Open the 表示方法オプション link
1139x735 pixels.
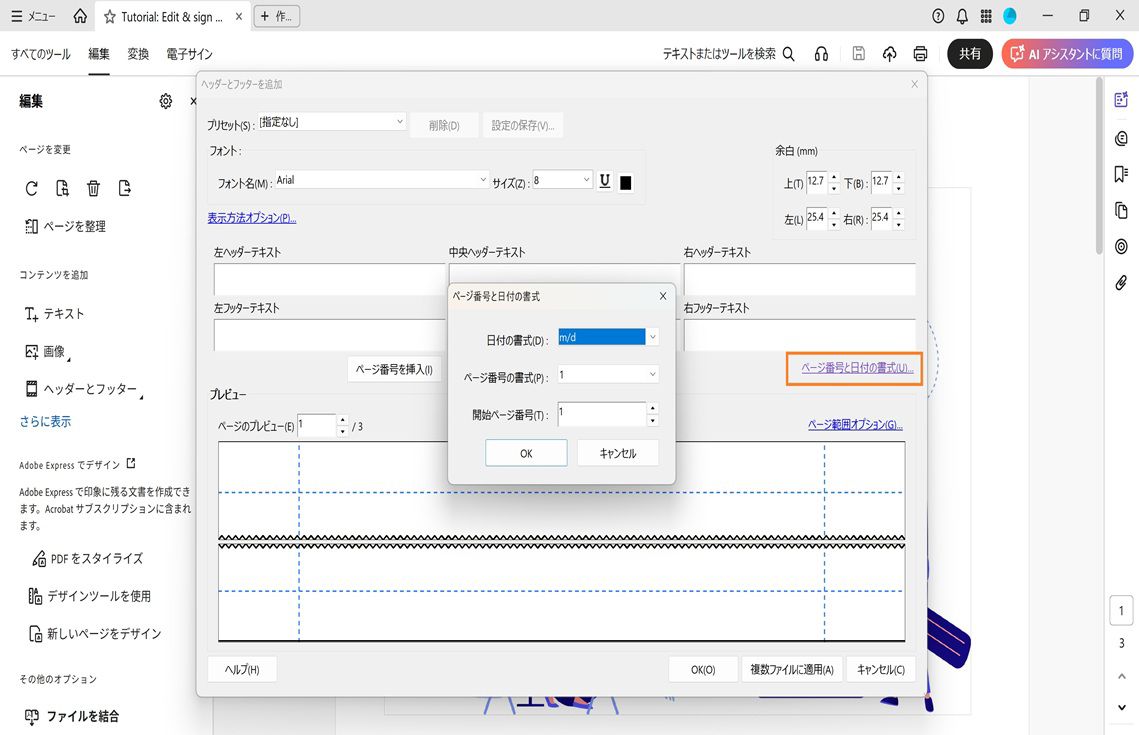[252, 218]
